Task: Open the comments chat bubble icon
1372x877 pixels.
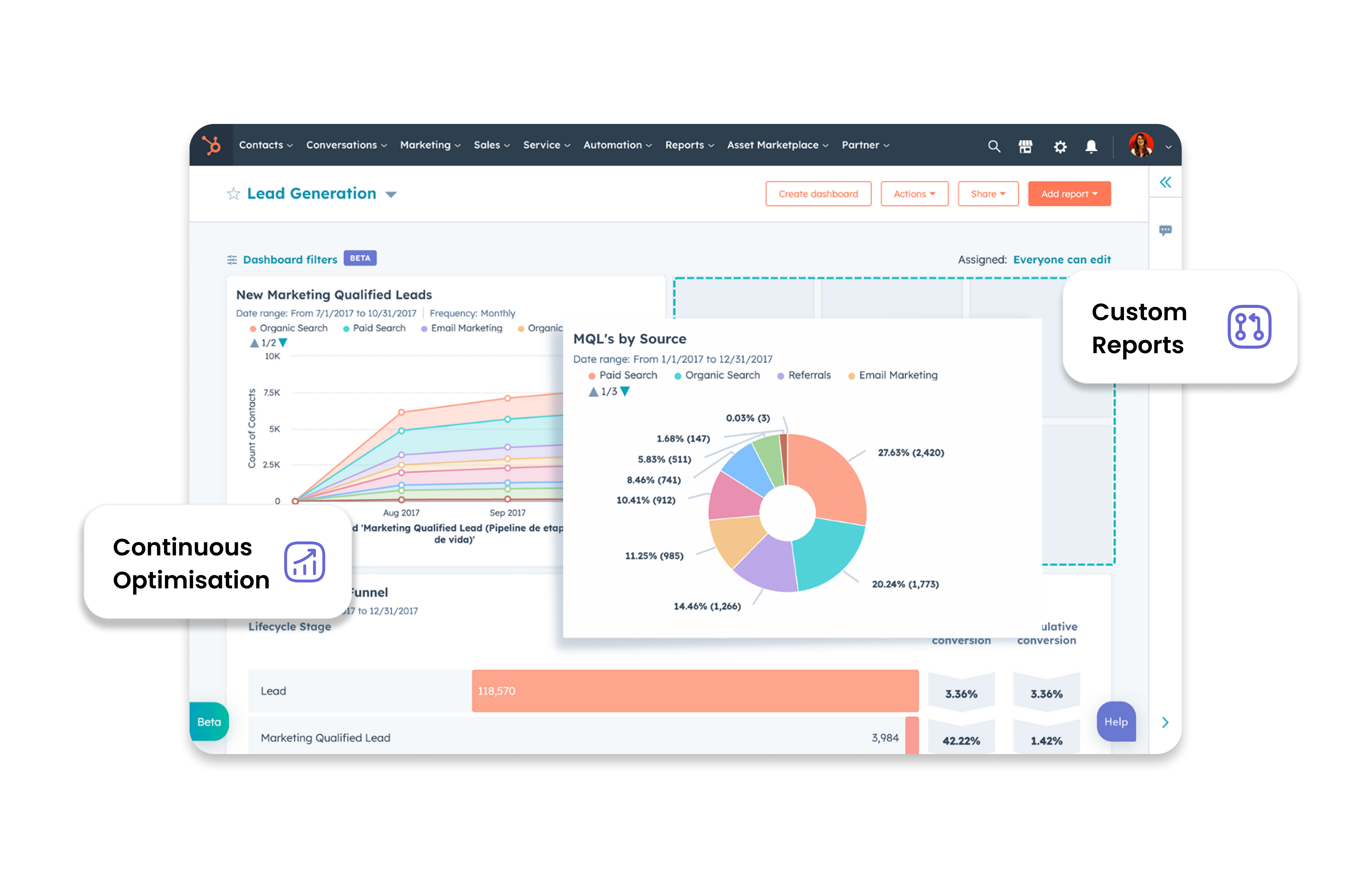Action: click(1165, 231)
